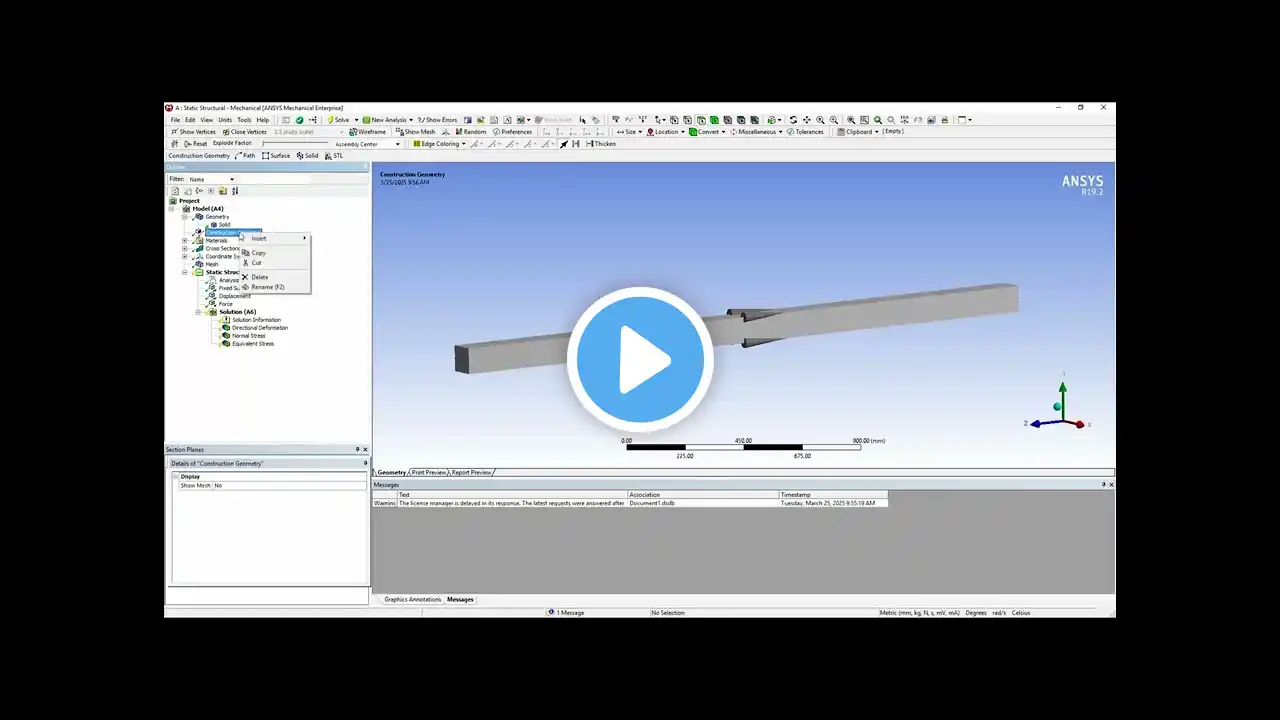Select the Force load item
This screenshot has height=720, width=1280.
[225, 304]
